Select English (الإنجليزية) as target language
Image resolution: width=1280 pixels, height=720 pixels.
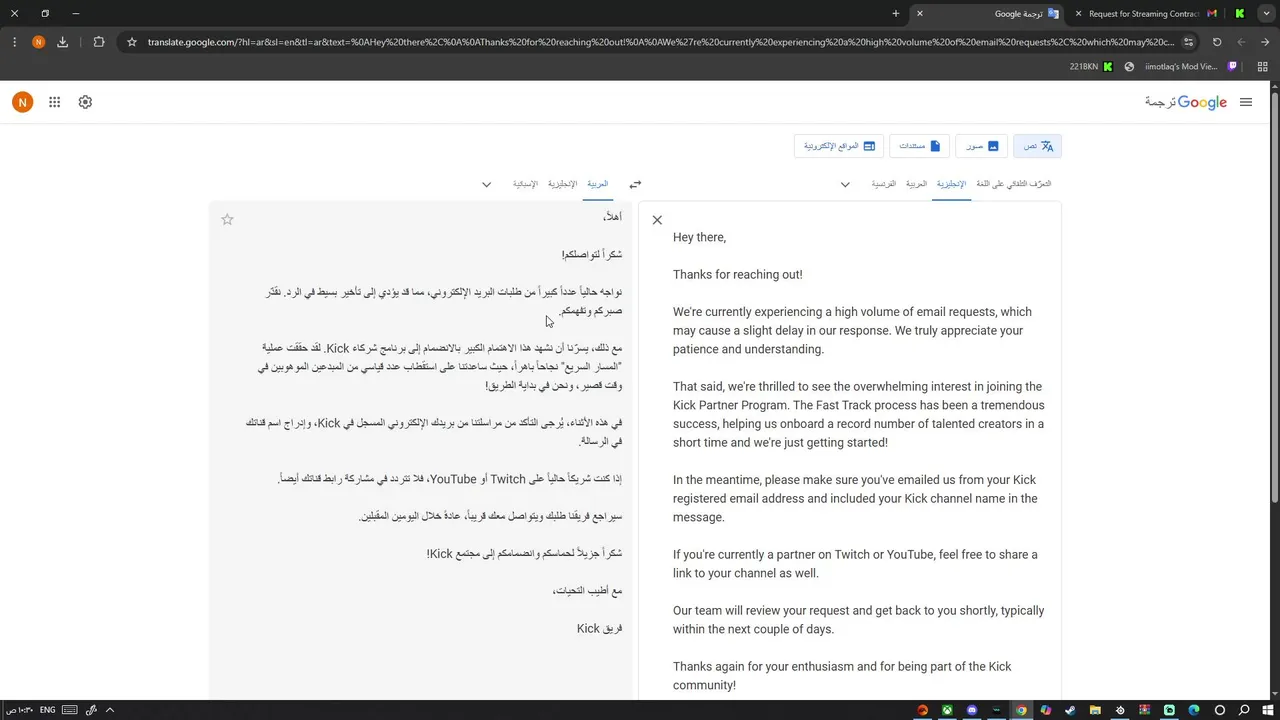pyautogui.click(x=563, y=184)
